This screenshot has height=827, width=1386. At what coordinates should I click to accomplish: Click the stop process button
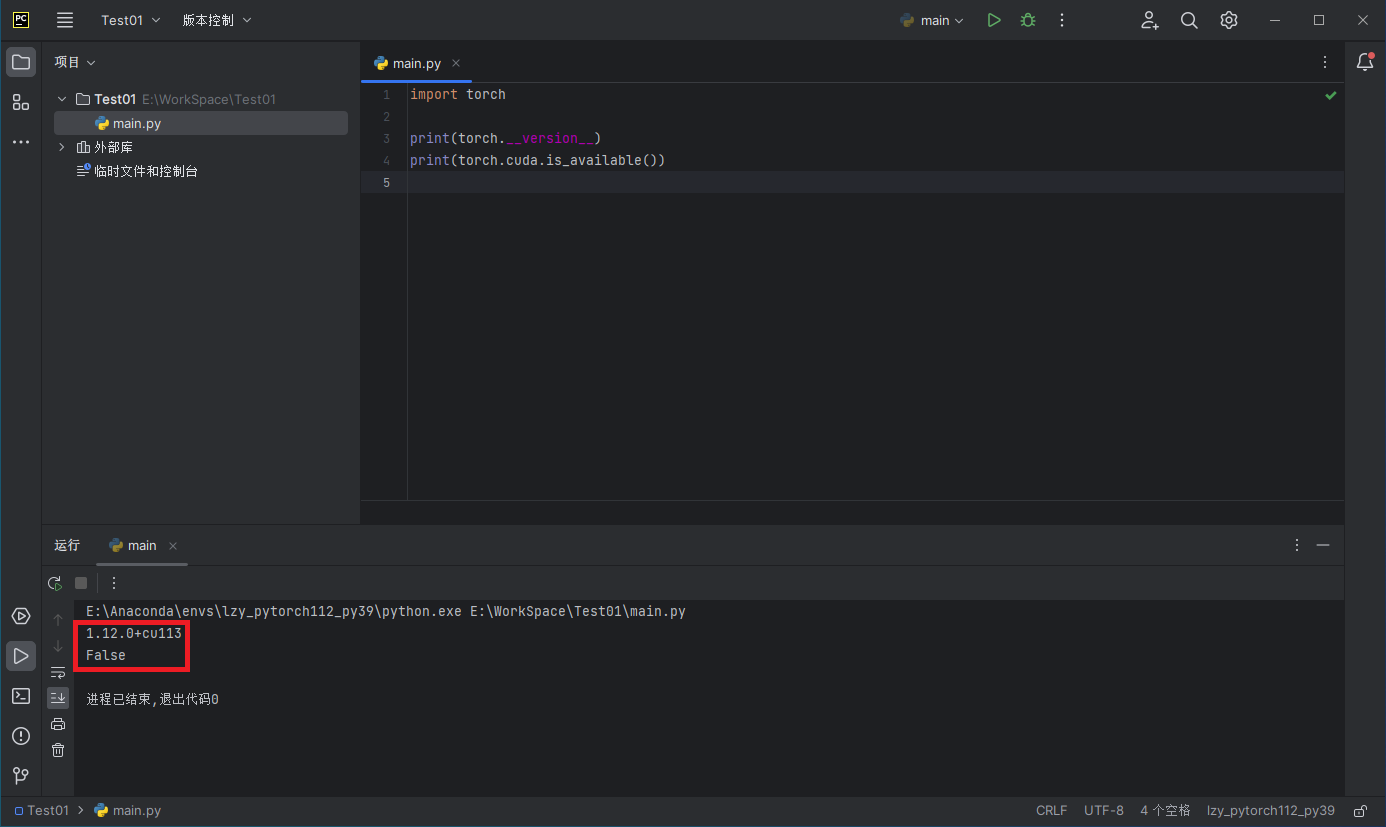[x=81, y=583]
